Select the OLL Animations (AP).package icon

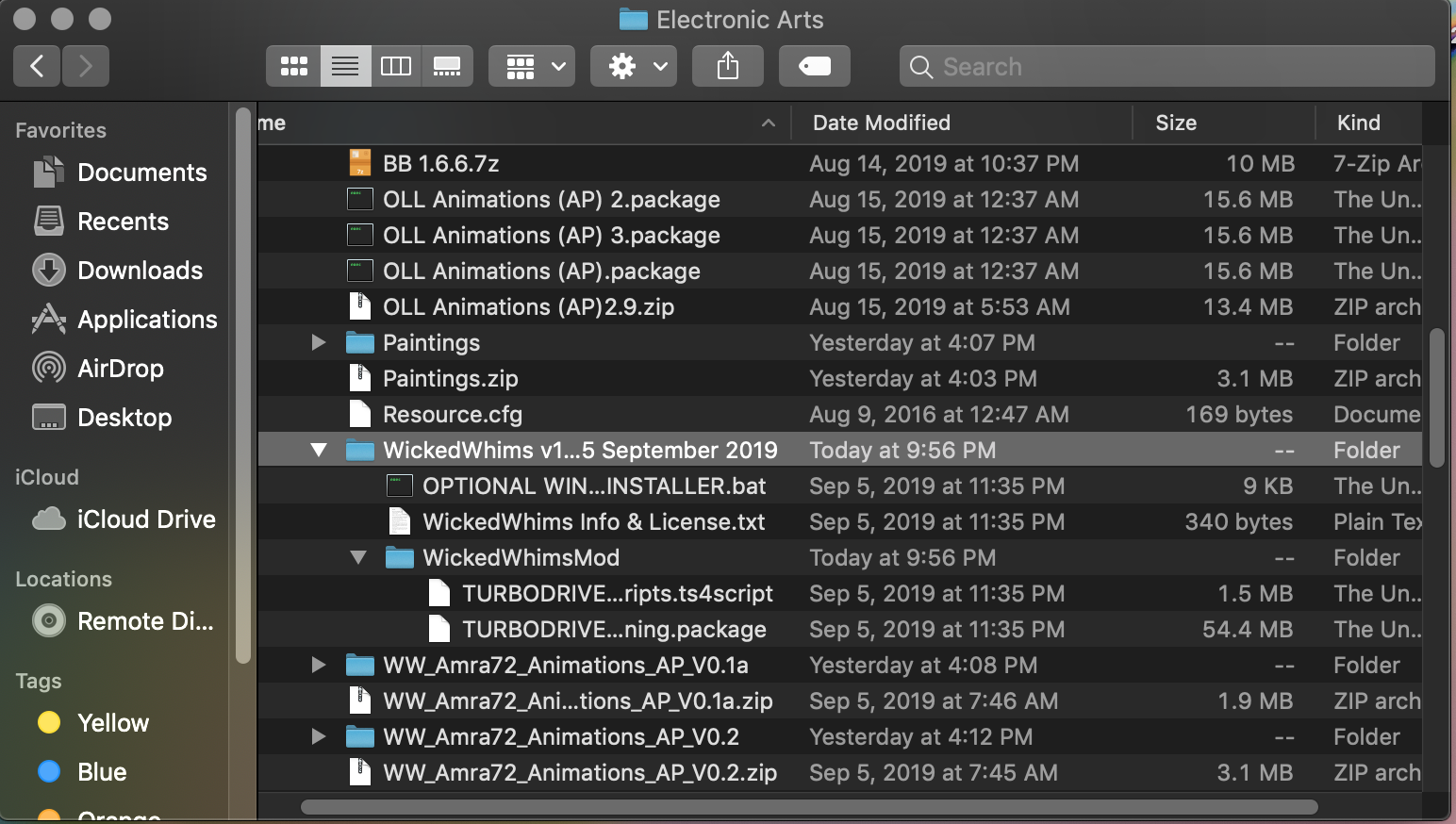360,271
